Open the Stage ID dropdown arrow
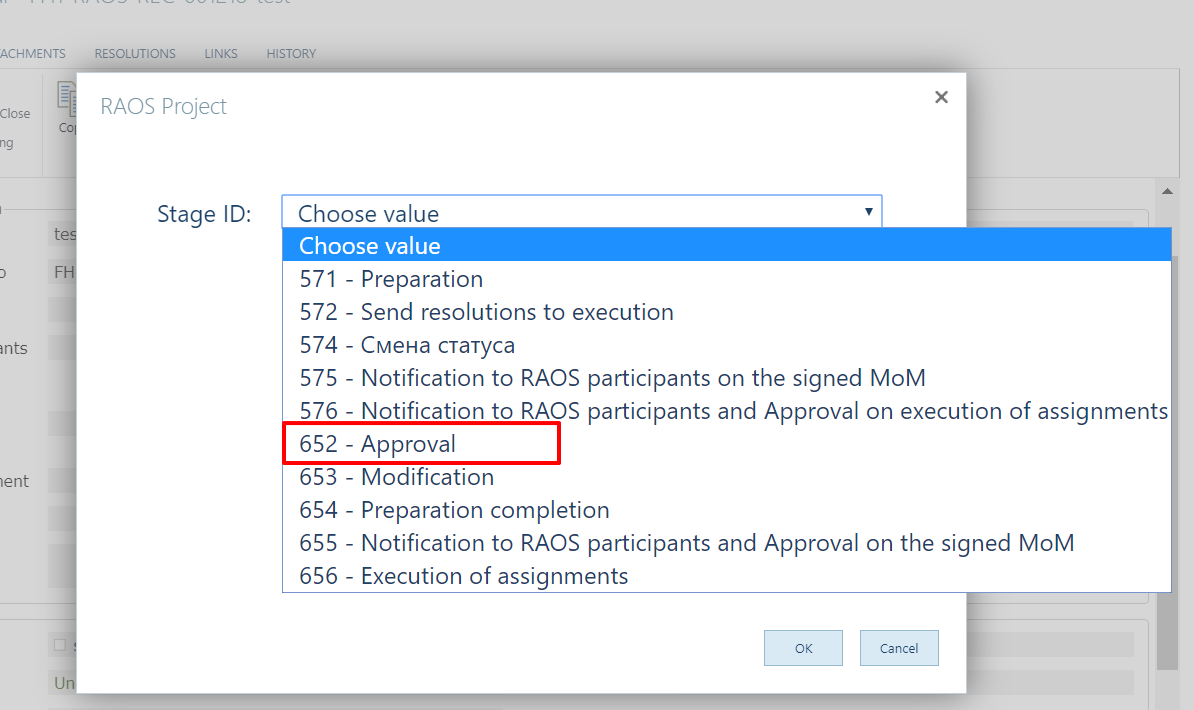1194x710 pixels. 868,212
